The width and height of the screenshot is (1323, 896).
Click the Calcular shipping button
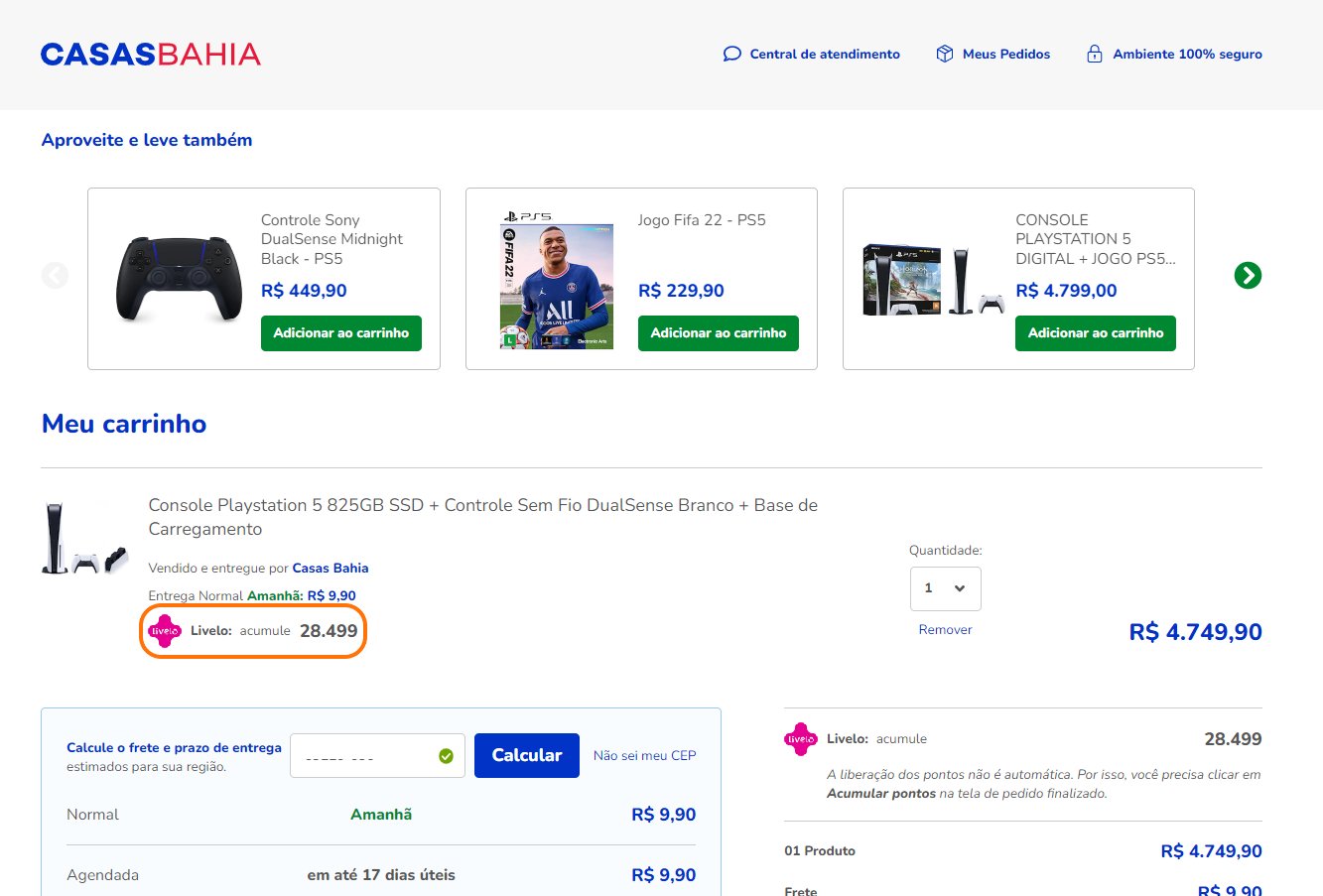(x=527, y=756)
